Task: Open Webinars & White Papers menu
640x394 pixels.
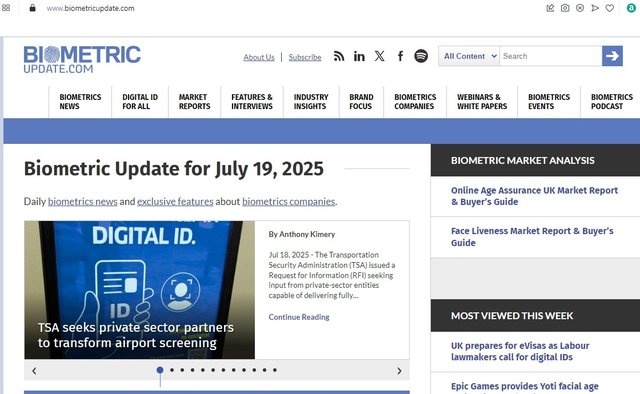Action: [x=482, y=102]
